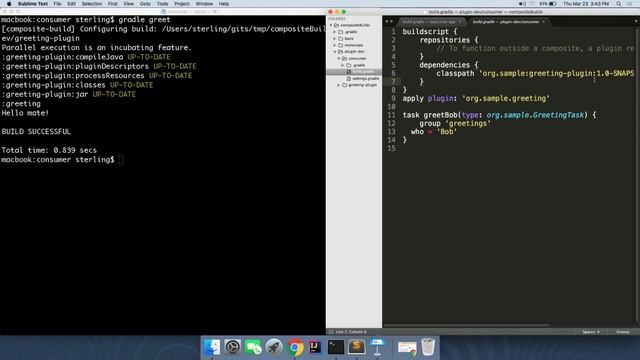Click the editor horizontal scrollbar

tap(466, 325)
